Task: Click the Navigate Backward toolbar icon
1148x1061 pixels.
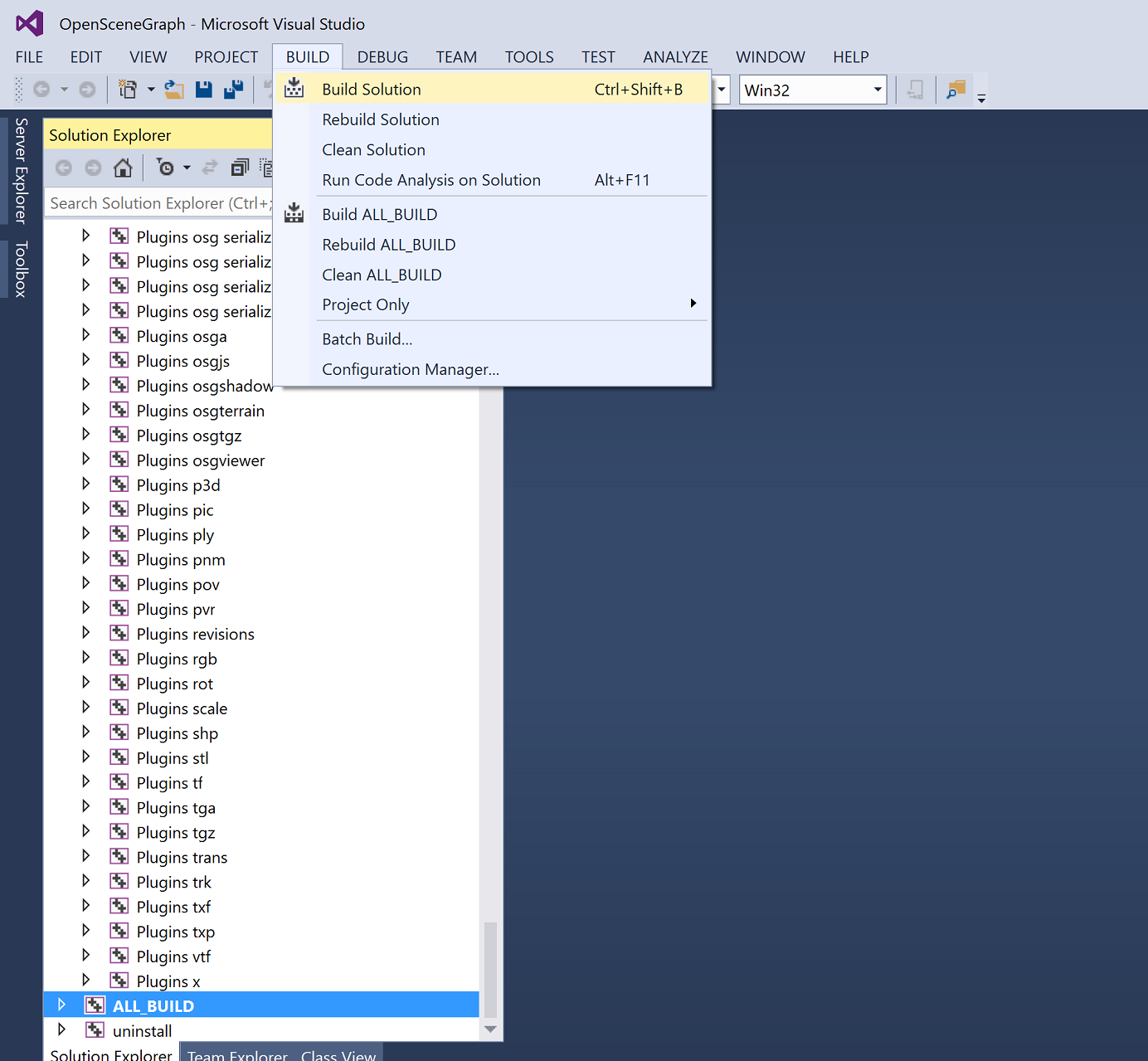Action: click(x=41, y=90)
